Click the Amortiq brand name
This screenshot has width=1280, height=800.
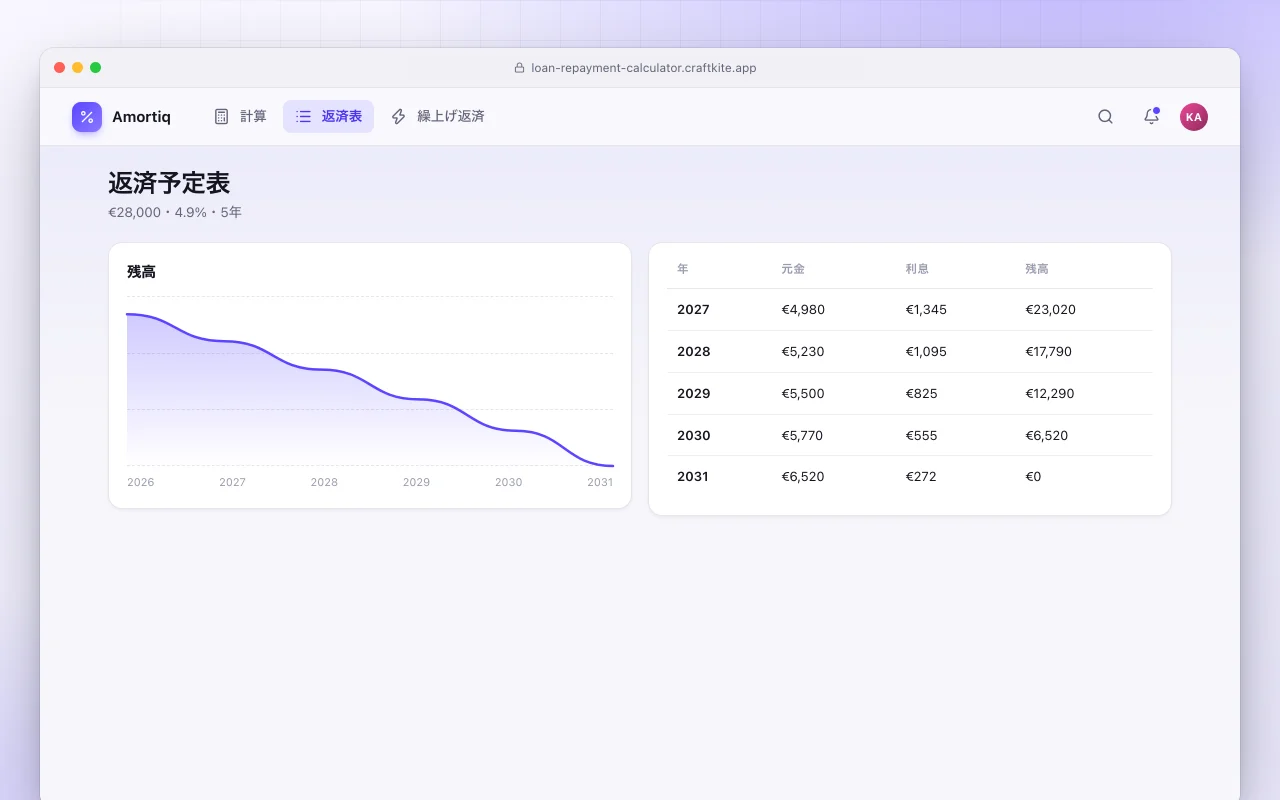pyautogui.click(x=141, y=117)
